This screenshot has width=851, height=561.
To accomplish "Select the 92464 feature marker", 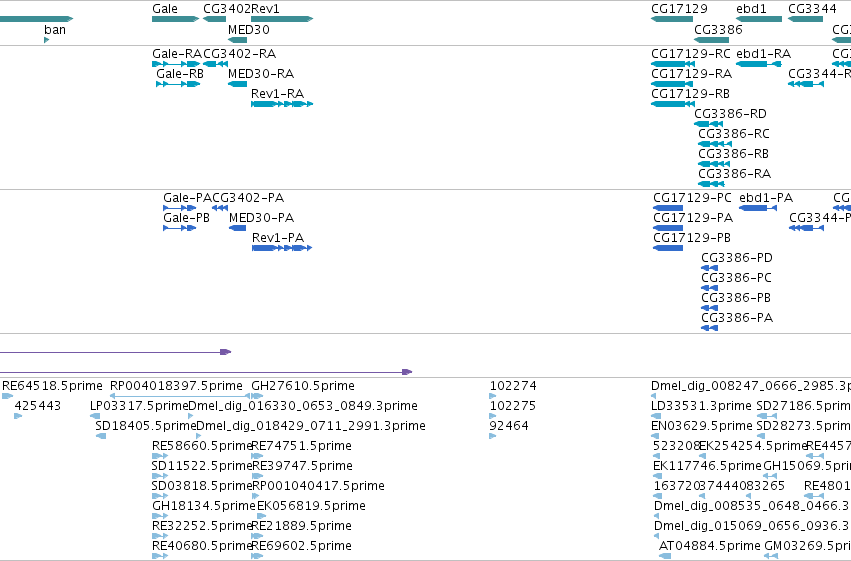I will (x=493, y=436).
